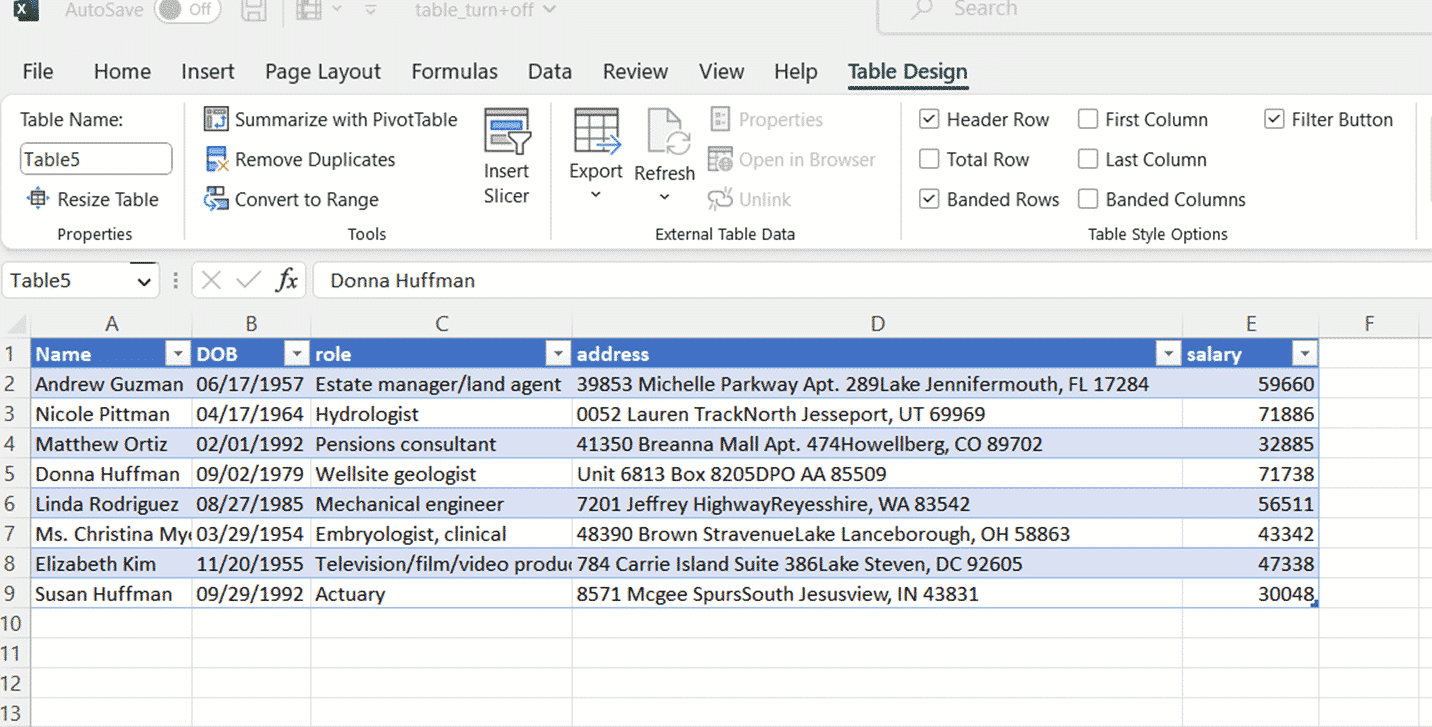
Task: Check the Last Column option
Action: [x=1088, y=160]
